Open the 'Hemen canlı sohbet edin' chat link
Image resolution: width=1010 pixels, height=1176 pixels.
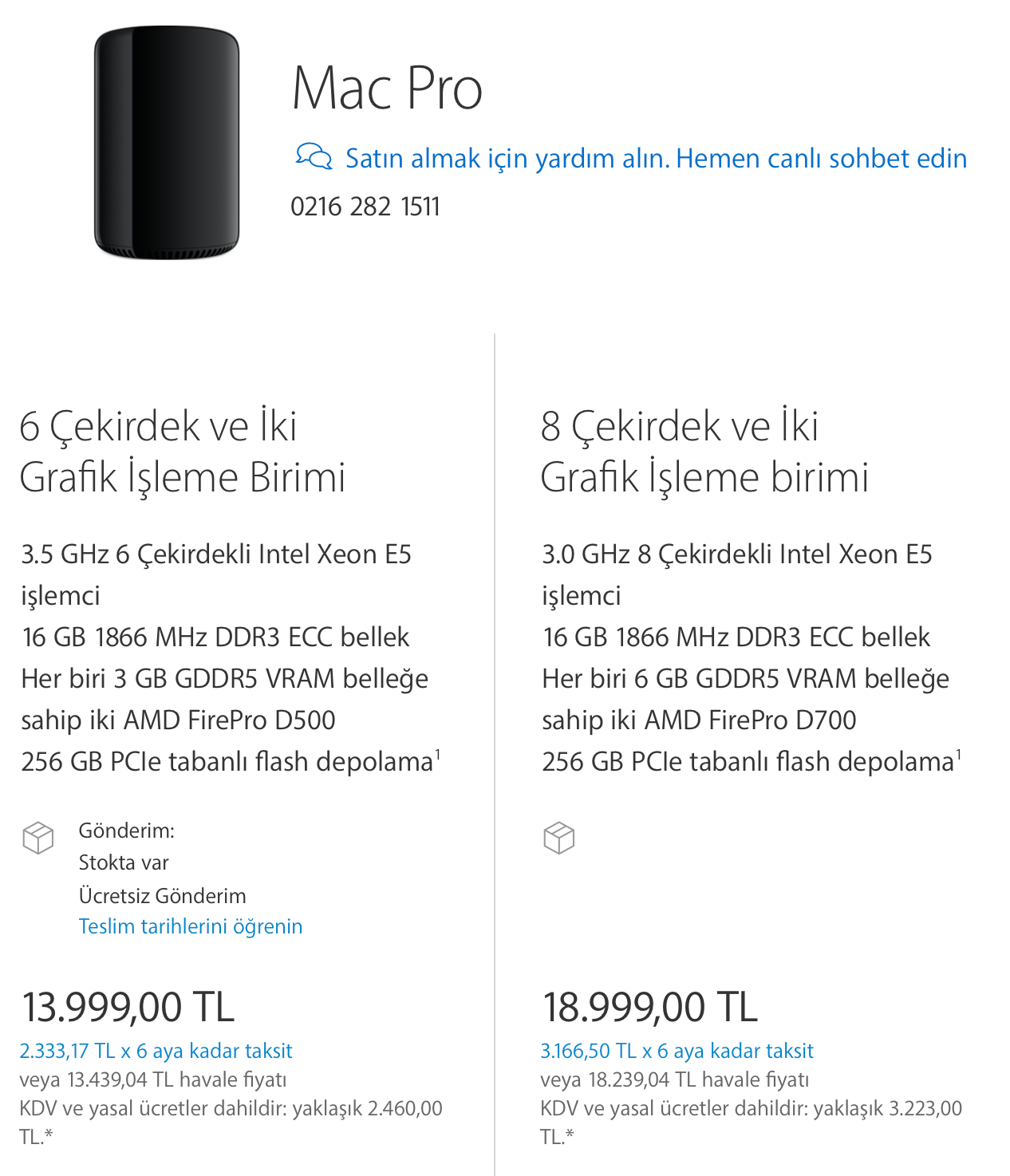coord(821,159)
